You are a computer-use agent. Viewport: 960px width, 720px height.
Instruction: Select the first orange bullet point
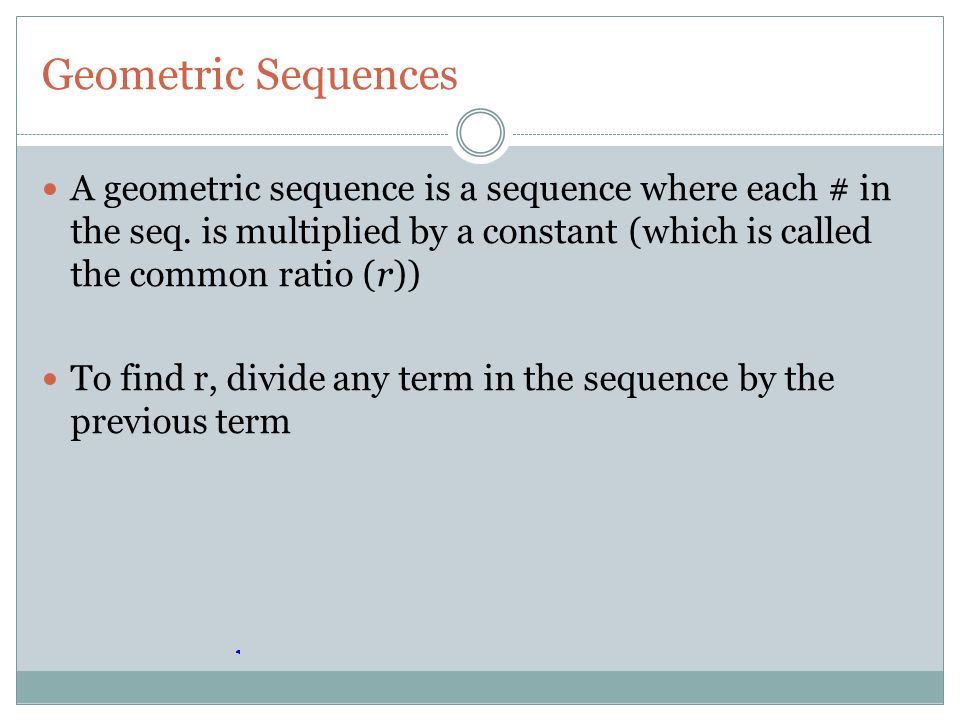click(x=50, y=189)
